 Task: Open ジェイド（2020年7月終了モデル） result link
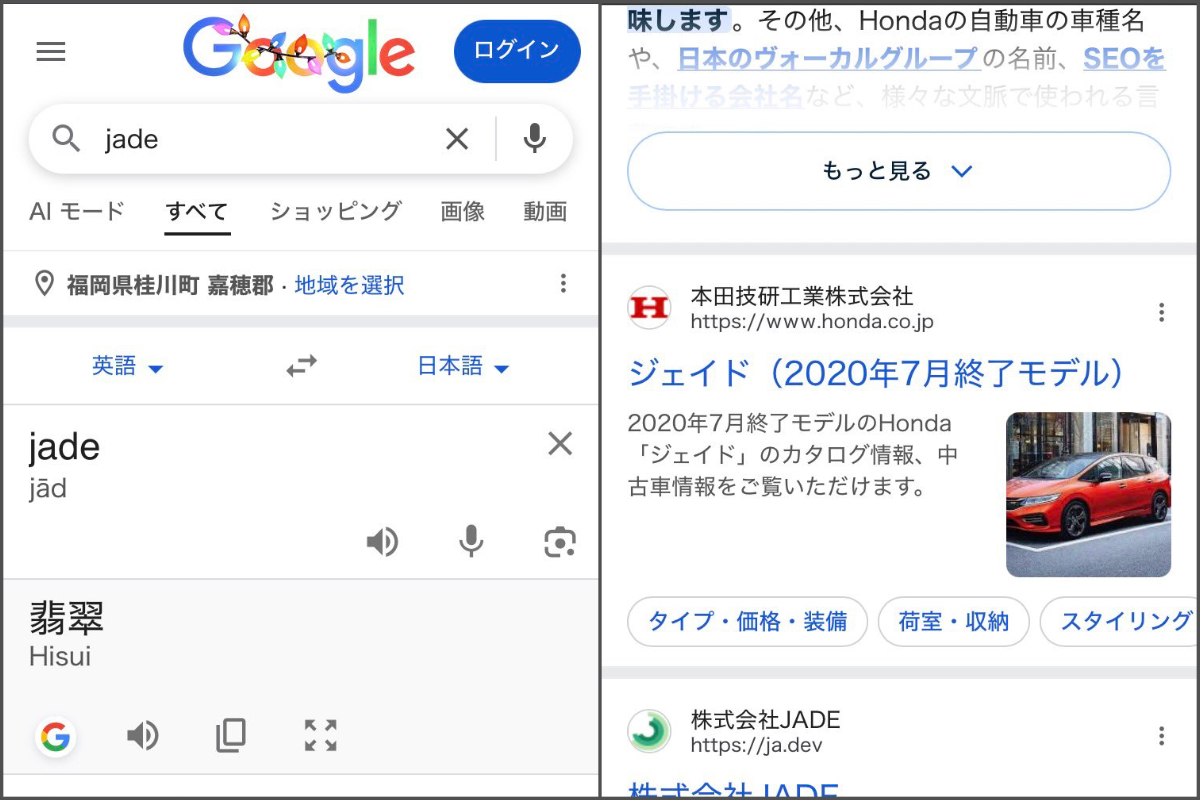pyautogui.click(x=876, y=373)
